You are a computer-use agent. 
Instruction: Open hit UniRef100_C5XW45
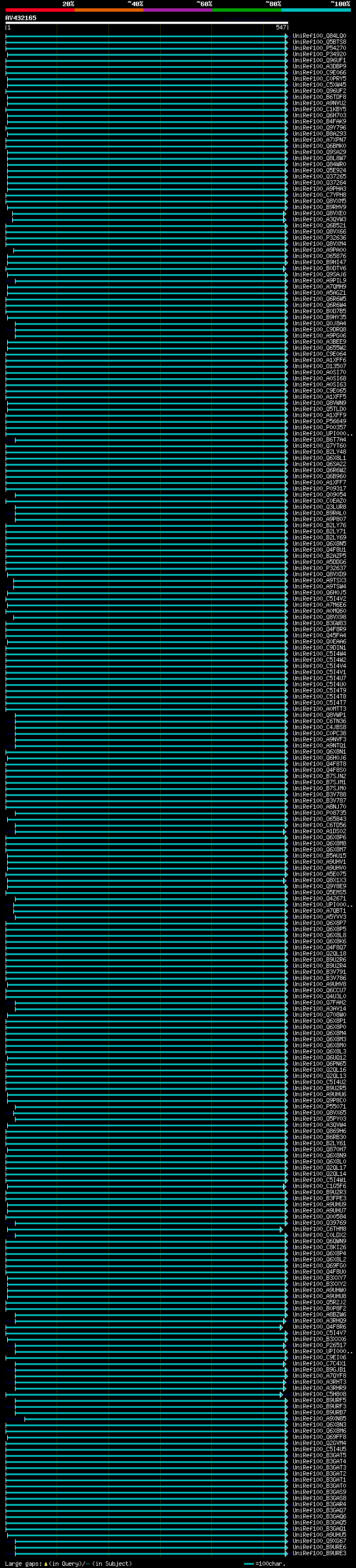319,85
